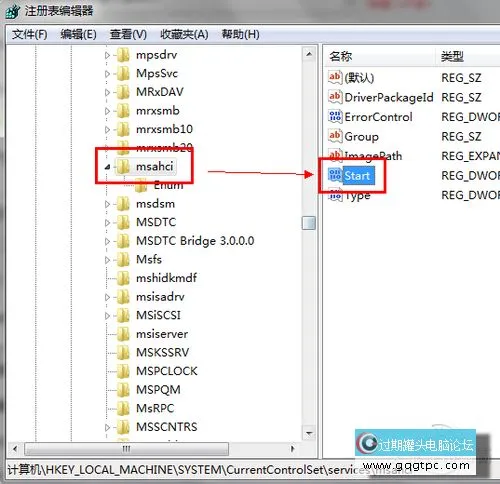The width and height of the screenshot is (500, 484).
Task: Select the MsRPC folder icon
Action: (123, 408)
